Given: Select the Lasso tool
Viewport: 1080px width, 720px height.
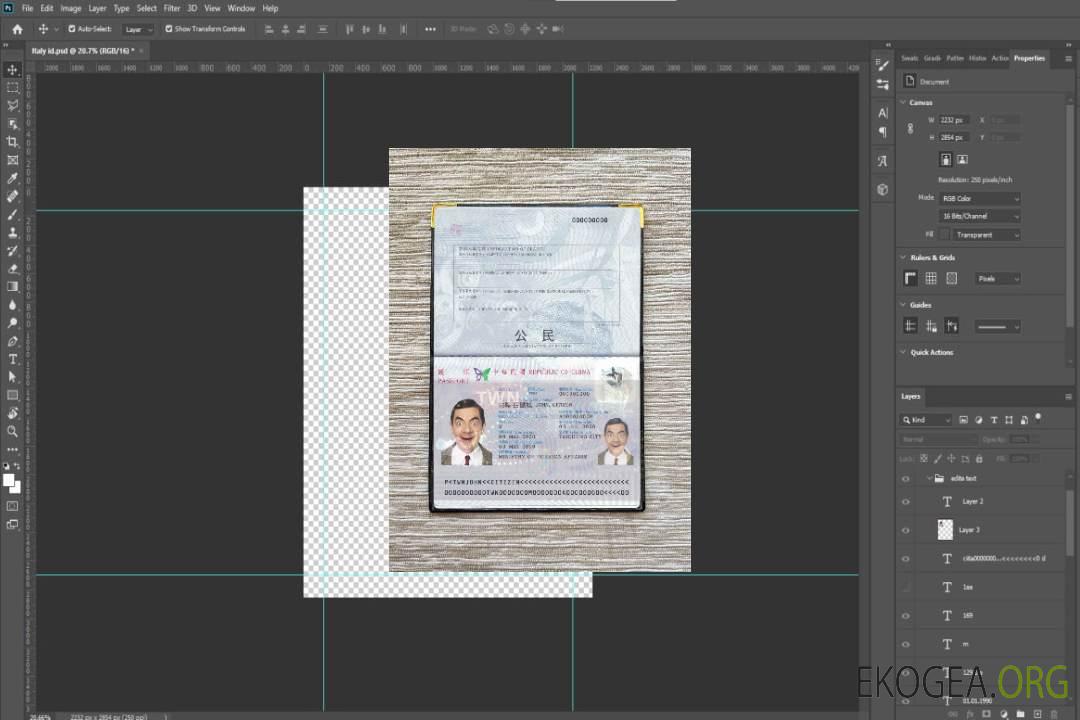Looking at the screenshot, I should [x=12, y=106].
